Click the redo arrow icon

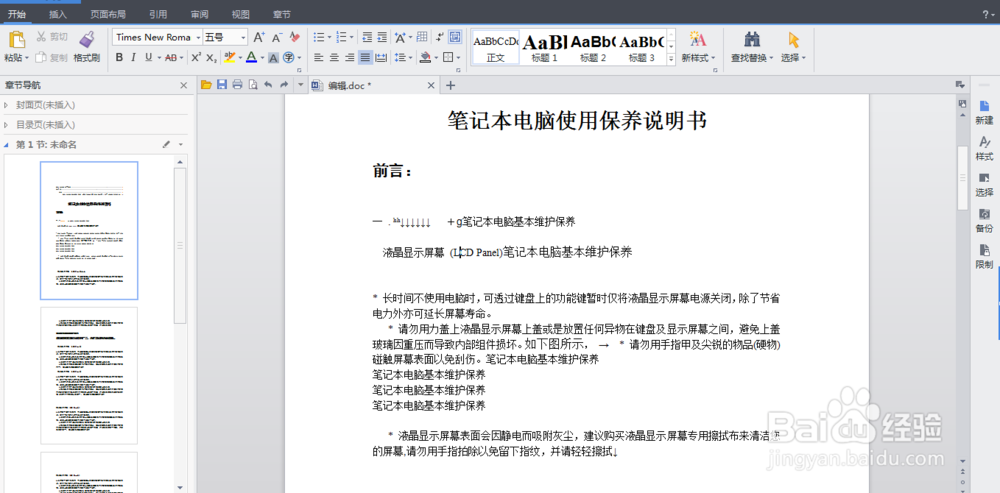point(284,84)
